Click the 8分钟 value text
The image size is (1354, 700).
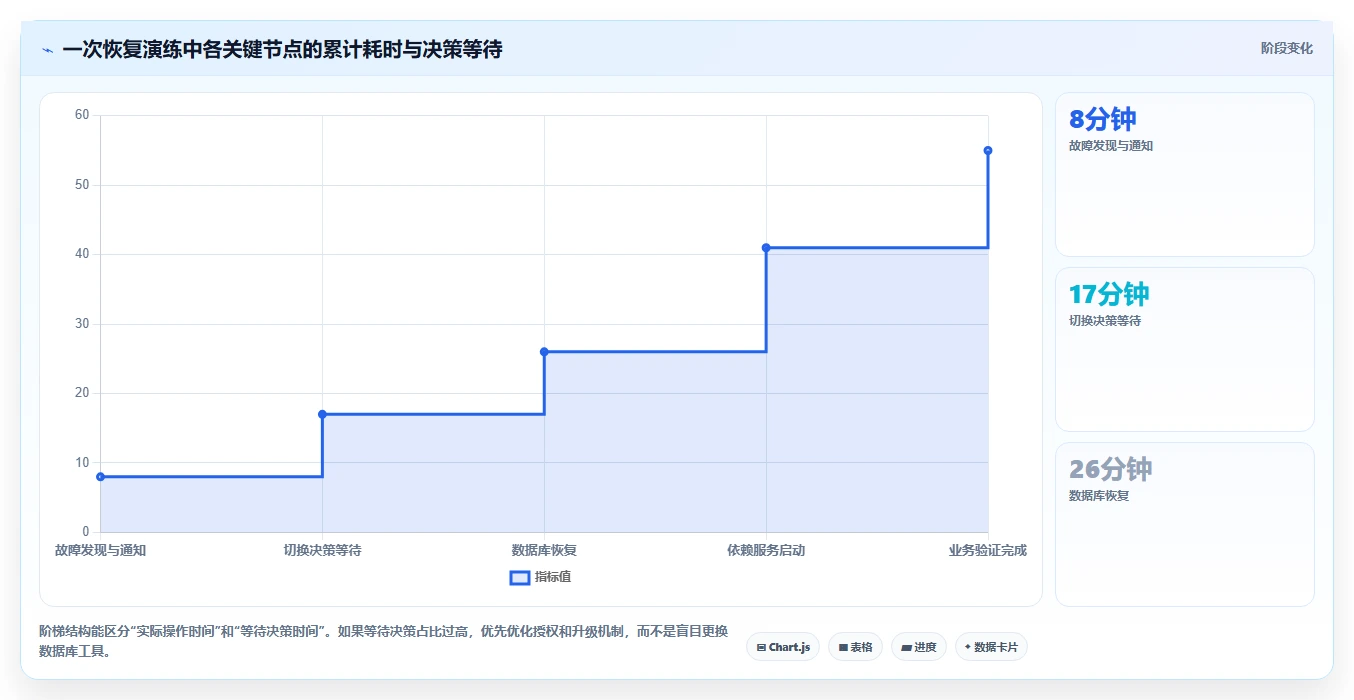point(1103,119)
